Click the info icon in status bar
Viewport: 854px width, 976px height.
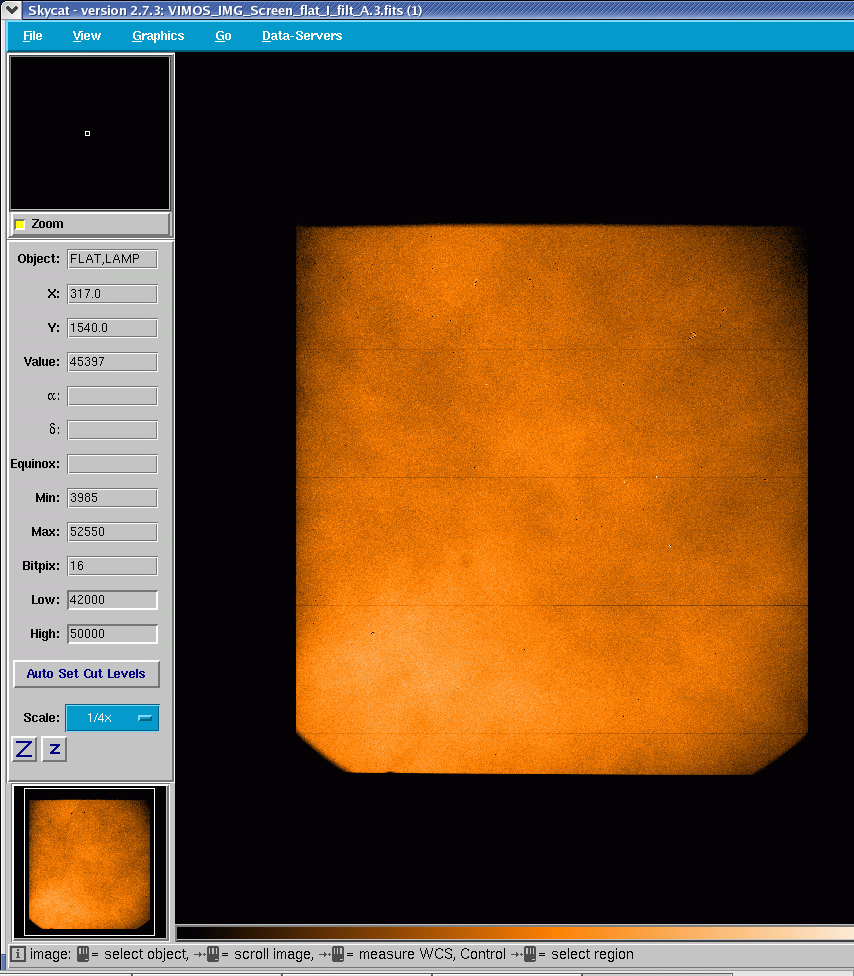click(17, 954)
